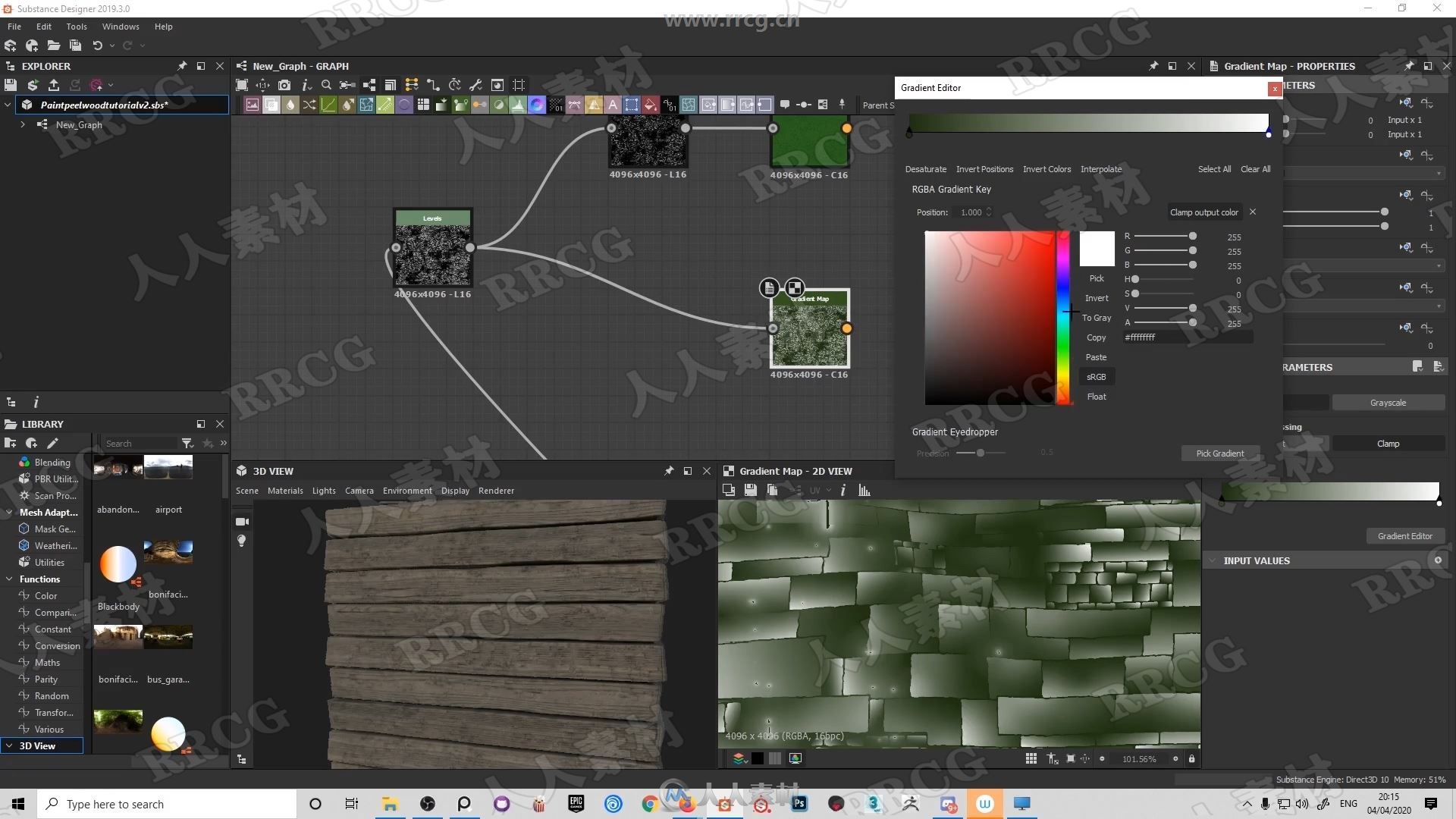Viewport: 1456px width, 819px height.
Task: Select the Float color mode
Action: coord(1097,397)
